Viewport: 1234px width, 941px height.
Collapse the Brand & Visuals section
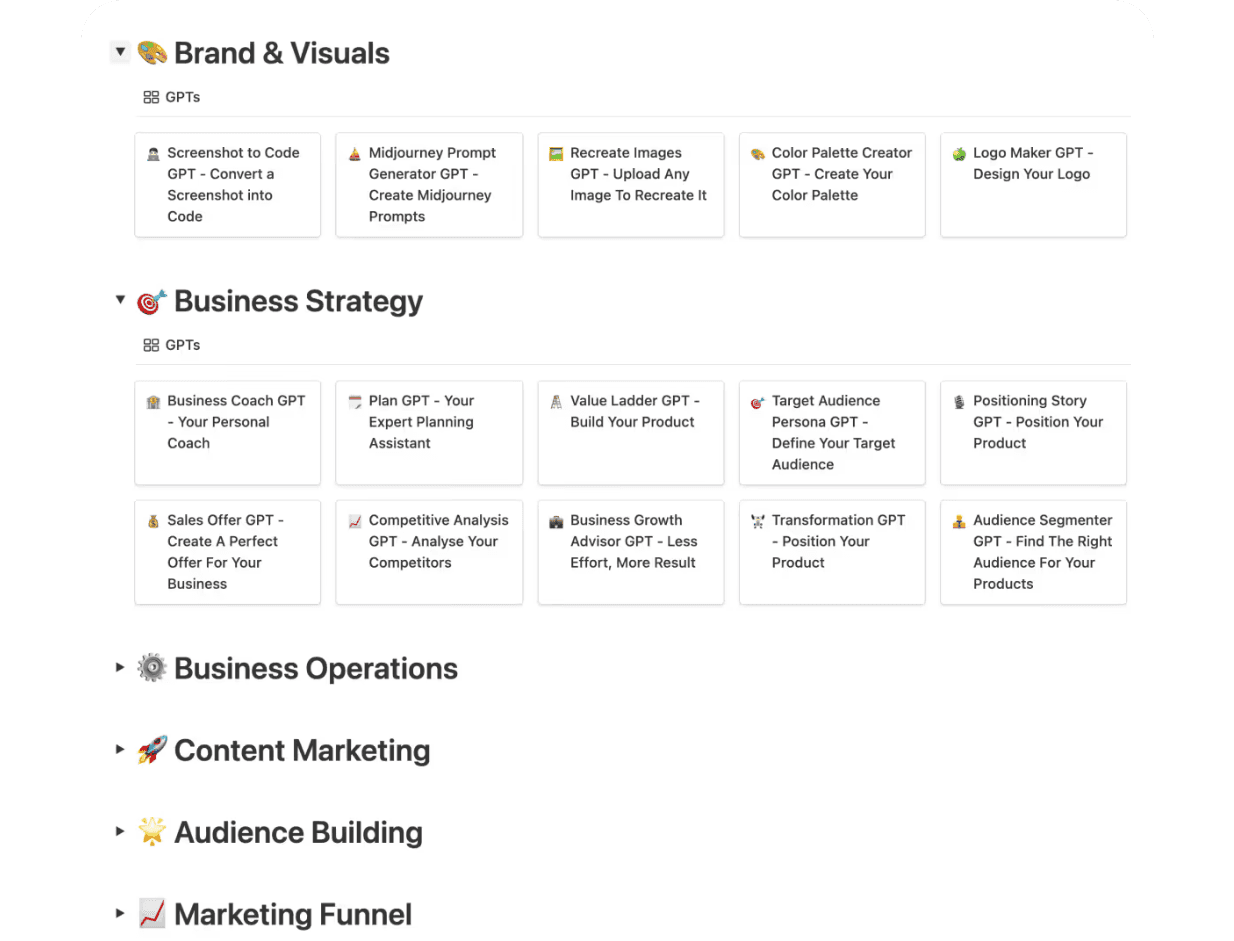coord(120,52)
